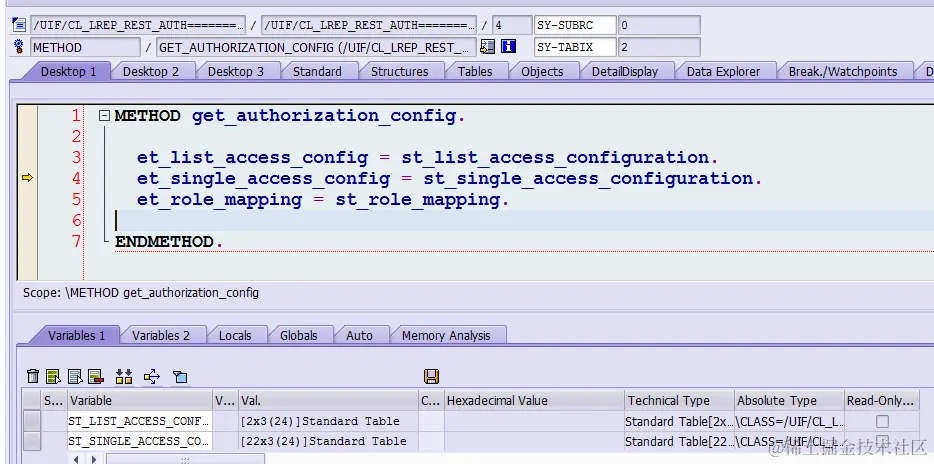The image size is (934, 464).
Task: Click the ENDMETHOD statement on line 7
Action: tap(169, 241)
